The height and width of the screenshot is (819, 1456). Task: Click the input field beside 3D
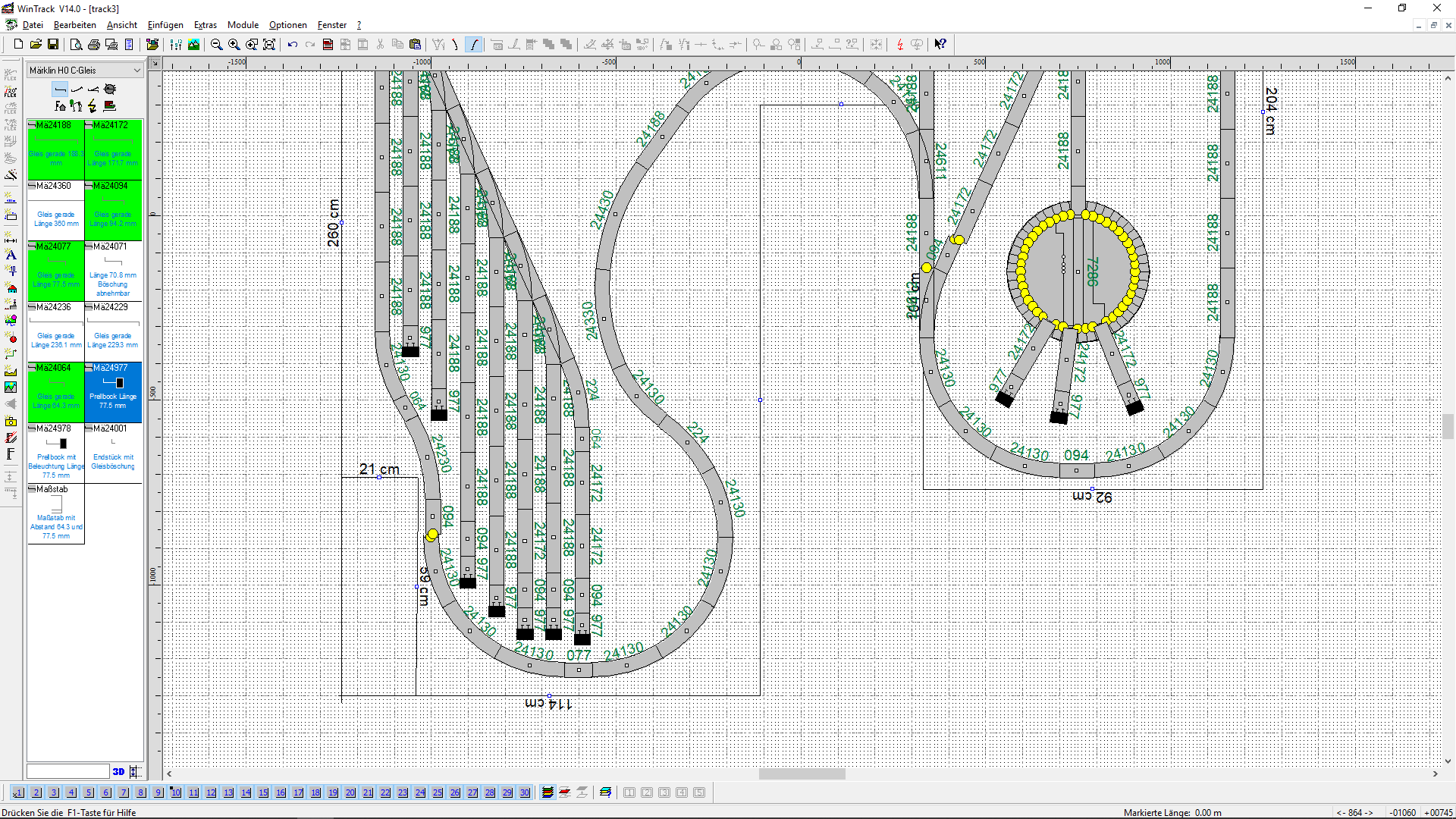click(68, 771)
